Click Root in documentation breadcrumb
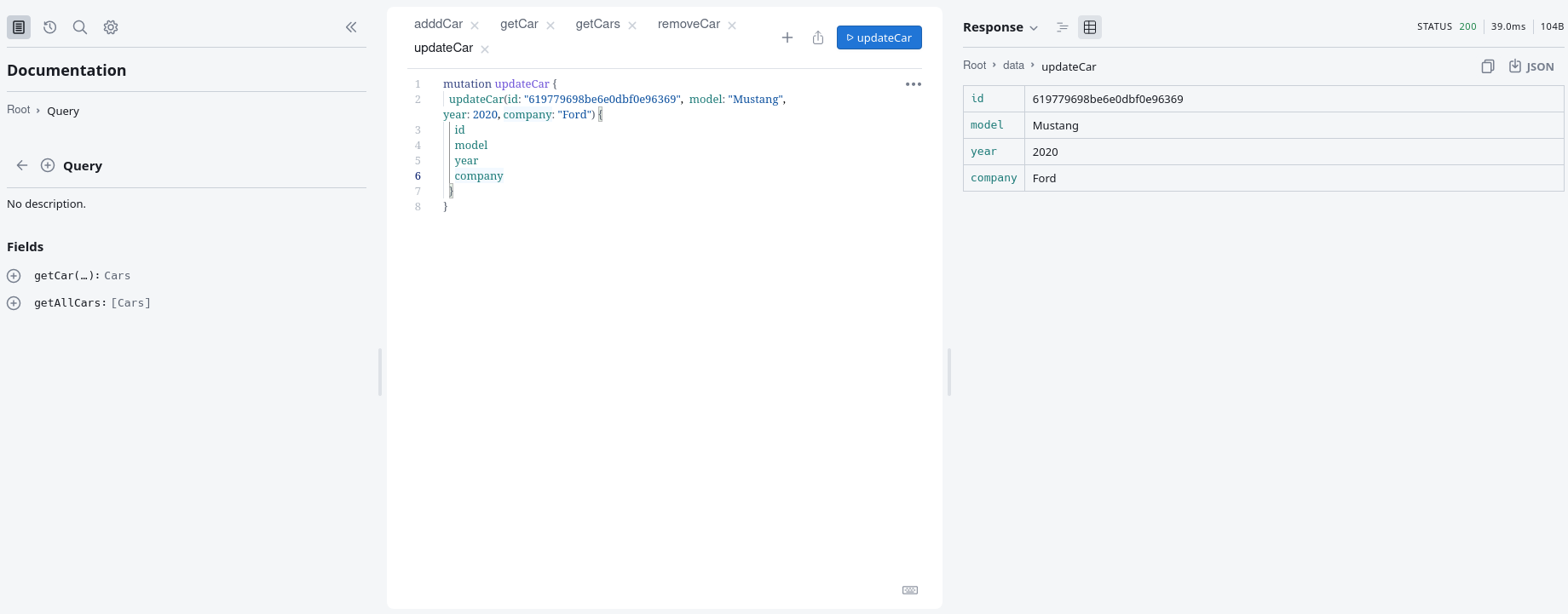This screenshot has width=1568, height=614. coord(19,110)
